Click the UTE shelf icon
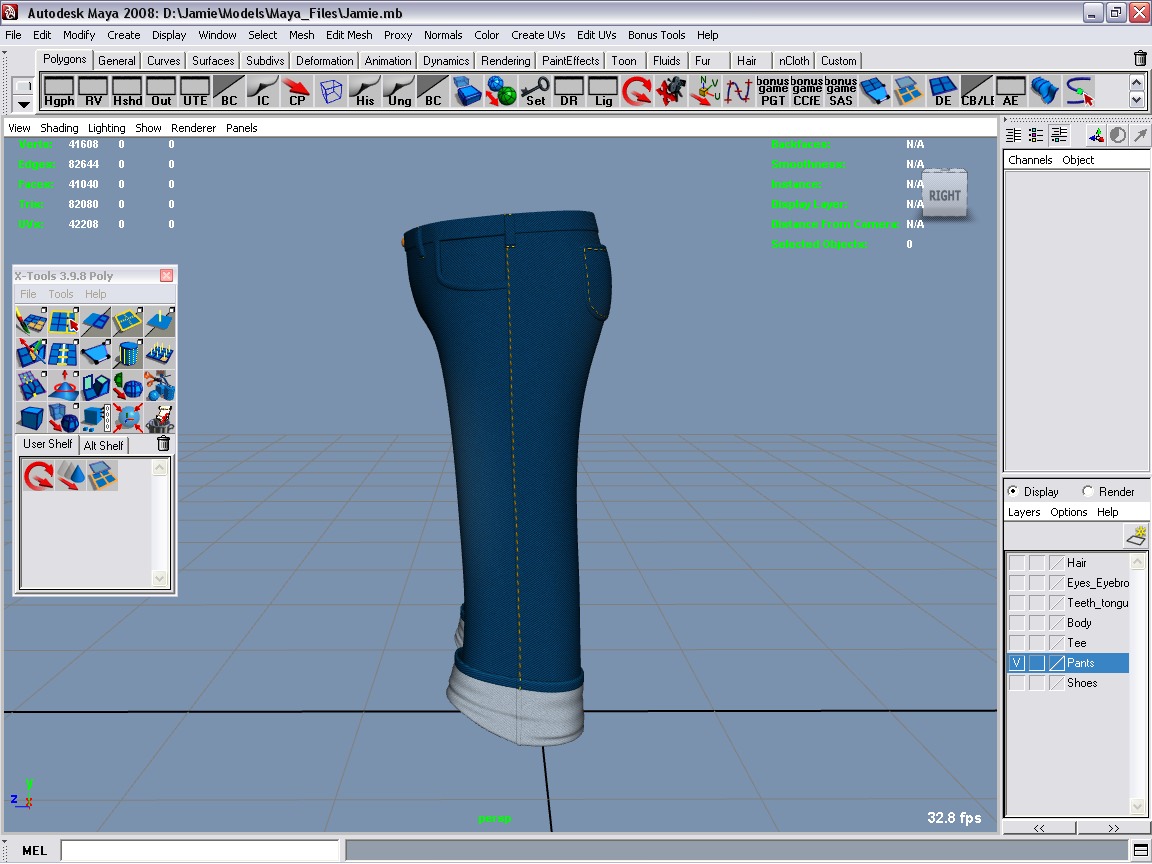This screenshot has height=864, width=1152. (195, 92)
